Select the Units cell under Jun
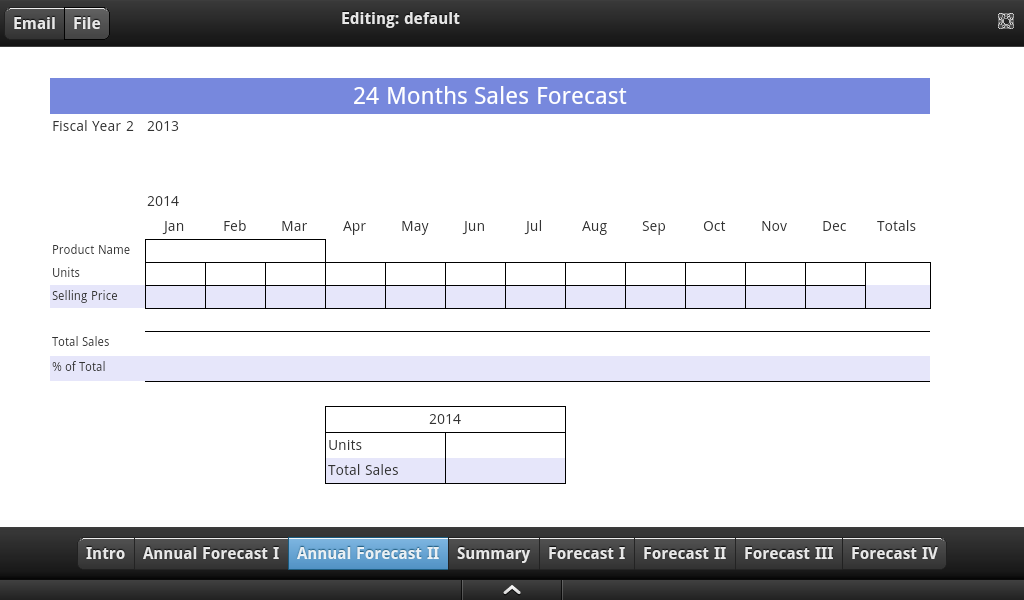 click(x=475, y=274)
